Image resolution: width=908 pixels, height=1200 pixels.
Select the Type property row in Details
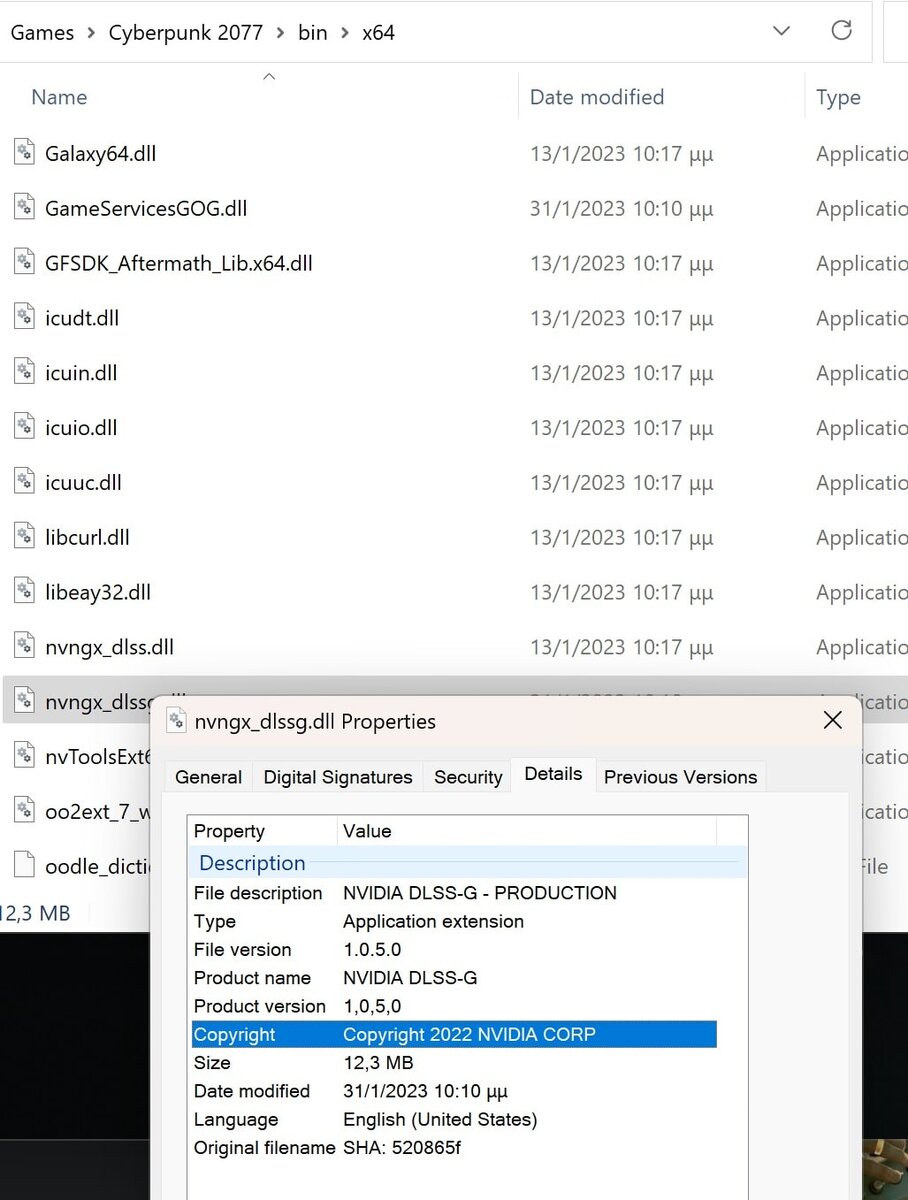tap(454, 921)
